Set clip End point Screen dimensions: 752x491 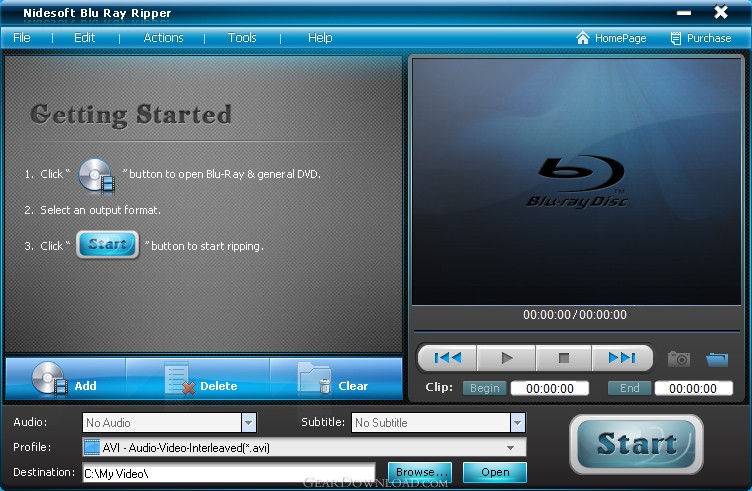[x=629, y=388]
